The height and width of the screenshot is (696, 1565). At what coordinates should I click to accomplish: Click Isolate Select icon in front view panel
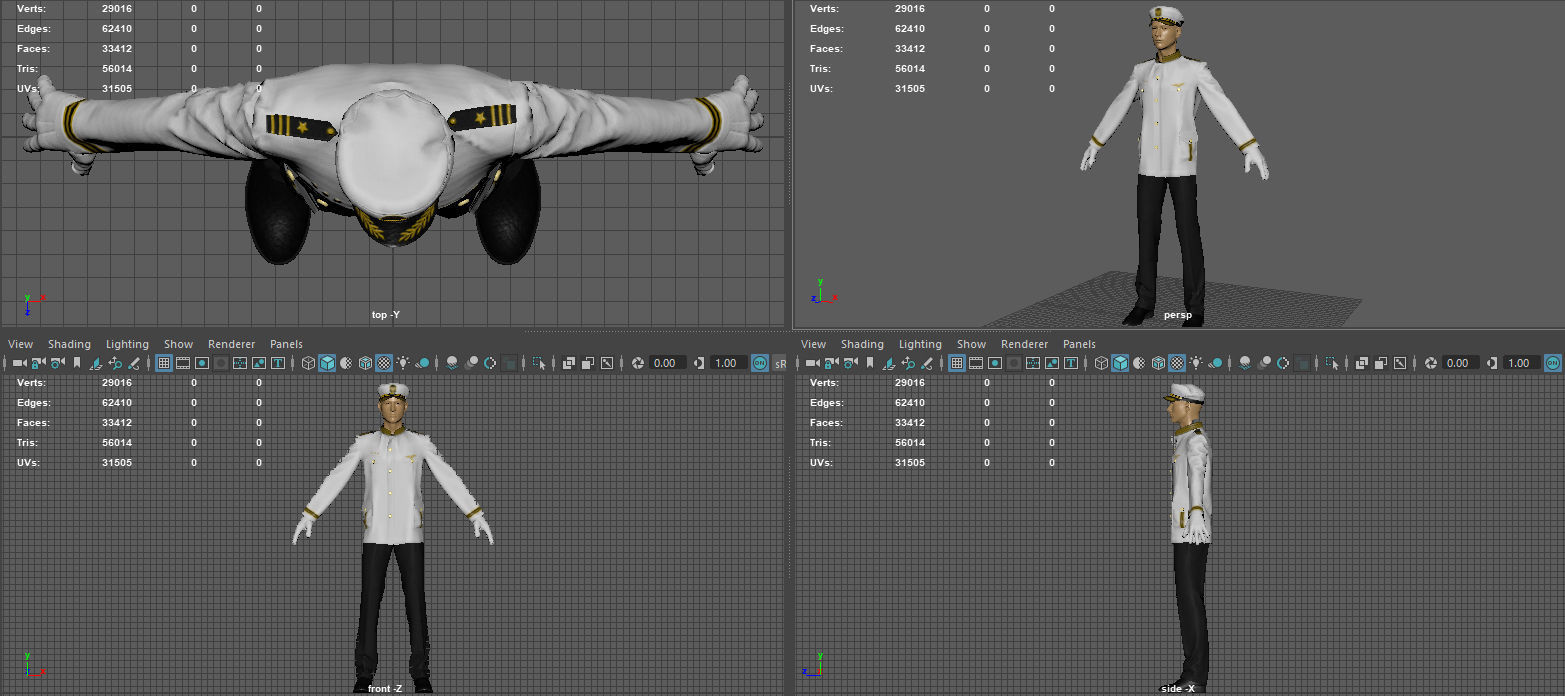[x=539, y=363]
